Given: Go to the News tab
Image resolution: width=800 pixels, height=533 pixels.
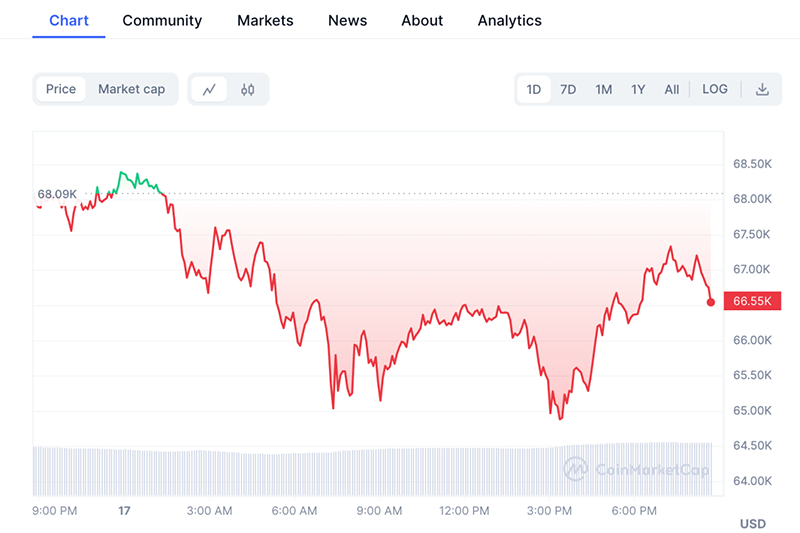Looking at the screenshot, I should [347, 20].
